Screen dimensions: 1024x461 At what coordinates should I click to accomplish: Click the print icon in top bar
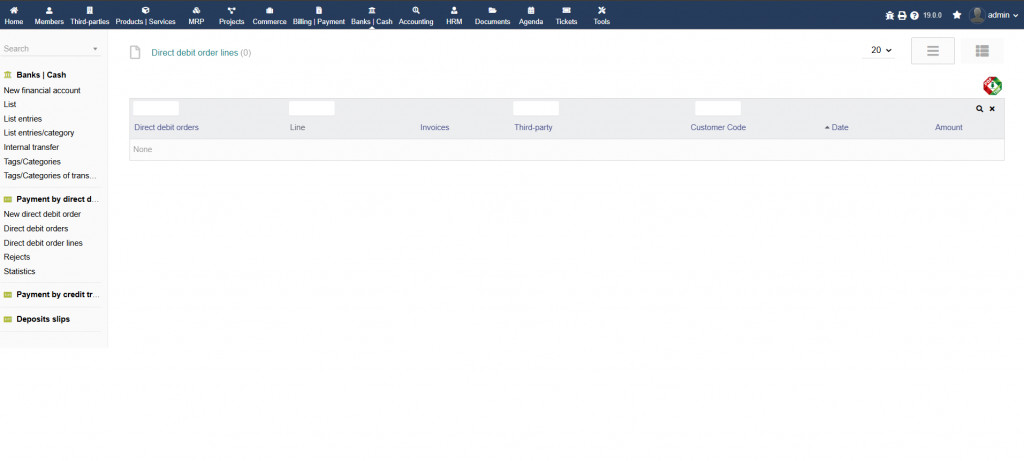coord(902,16)
